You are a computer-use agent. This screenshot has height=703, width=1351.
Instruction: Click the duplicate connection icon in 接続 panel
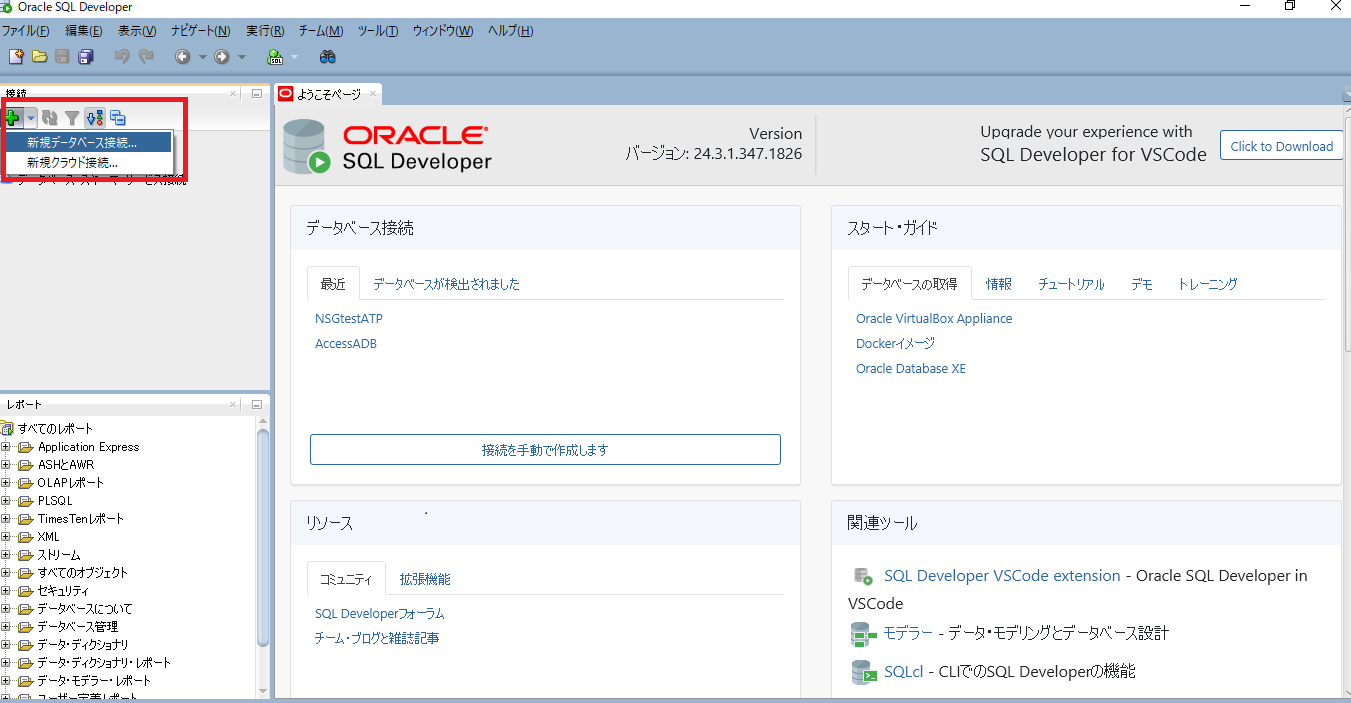(x=117, y=118)
